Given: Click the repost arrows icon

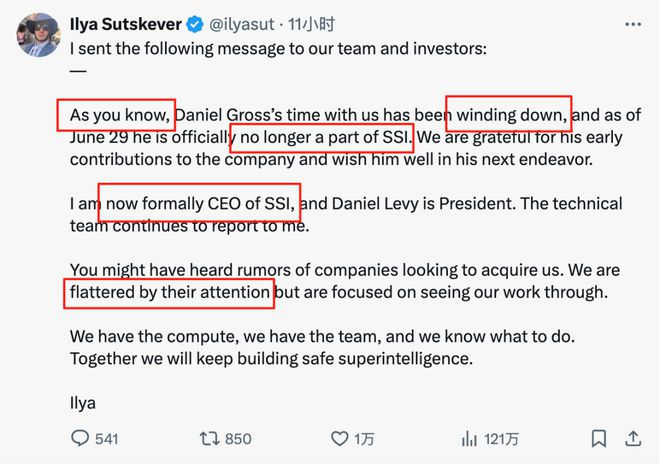Looking at the screenshot, I should point(209,439).
